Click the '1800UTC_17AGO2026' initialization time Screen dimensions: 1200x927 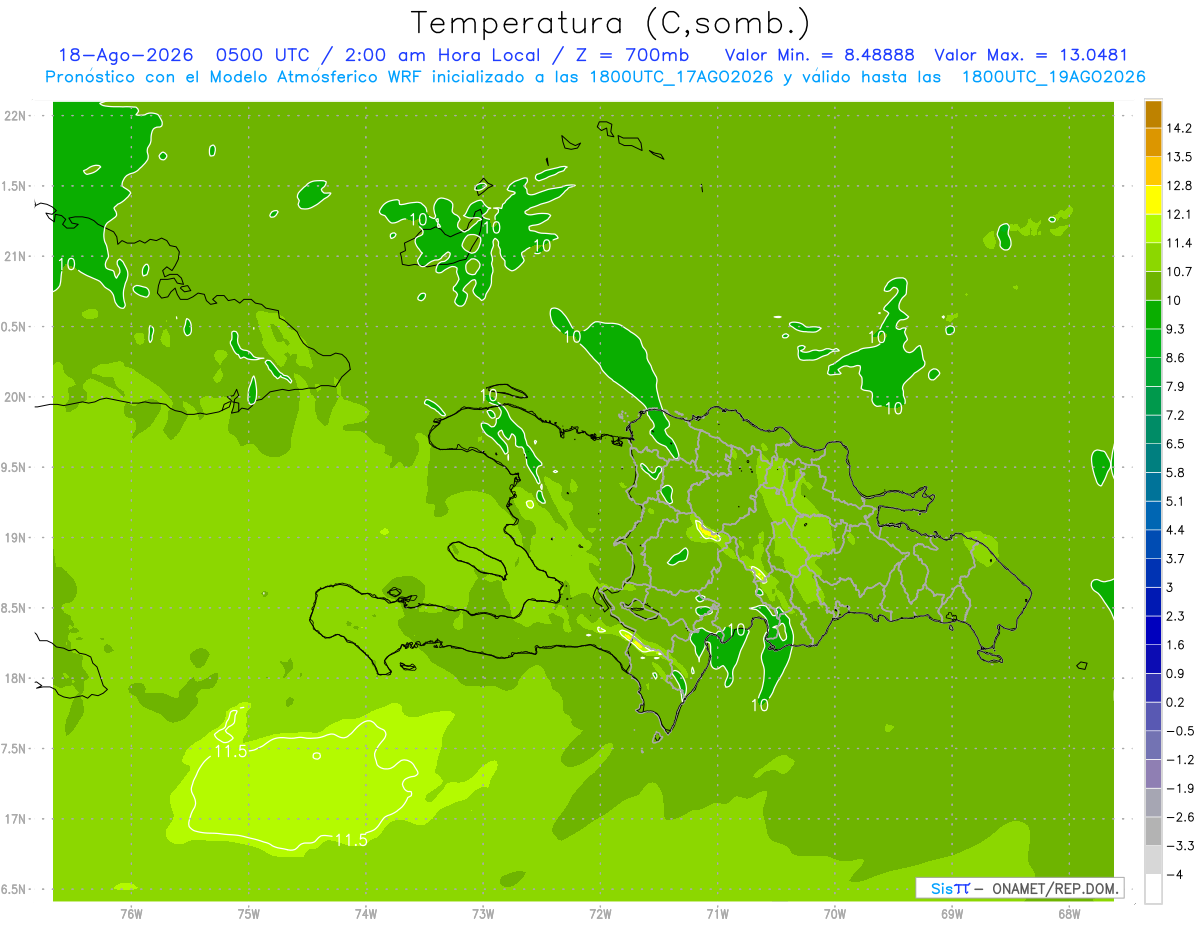point(681,77)
